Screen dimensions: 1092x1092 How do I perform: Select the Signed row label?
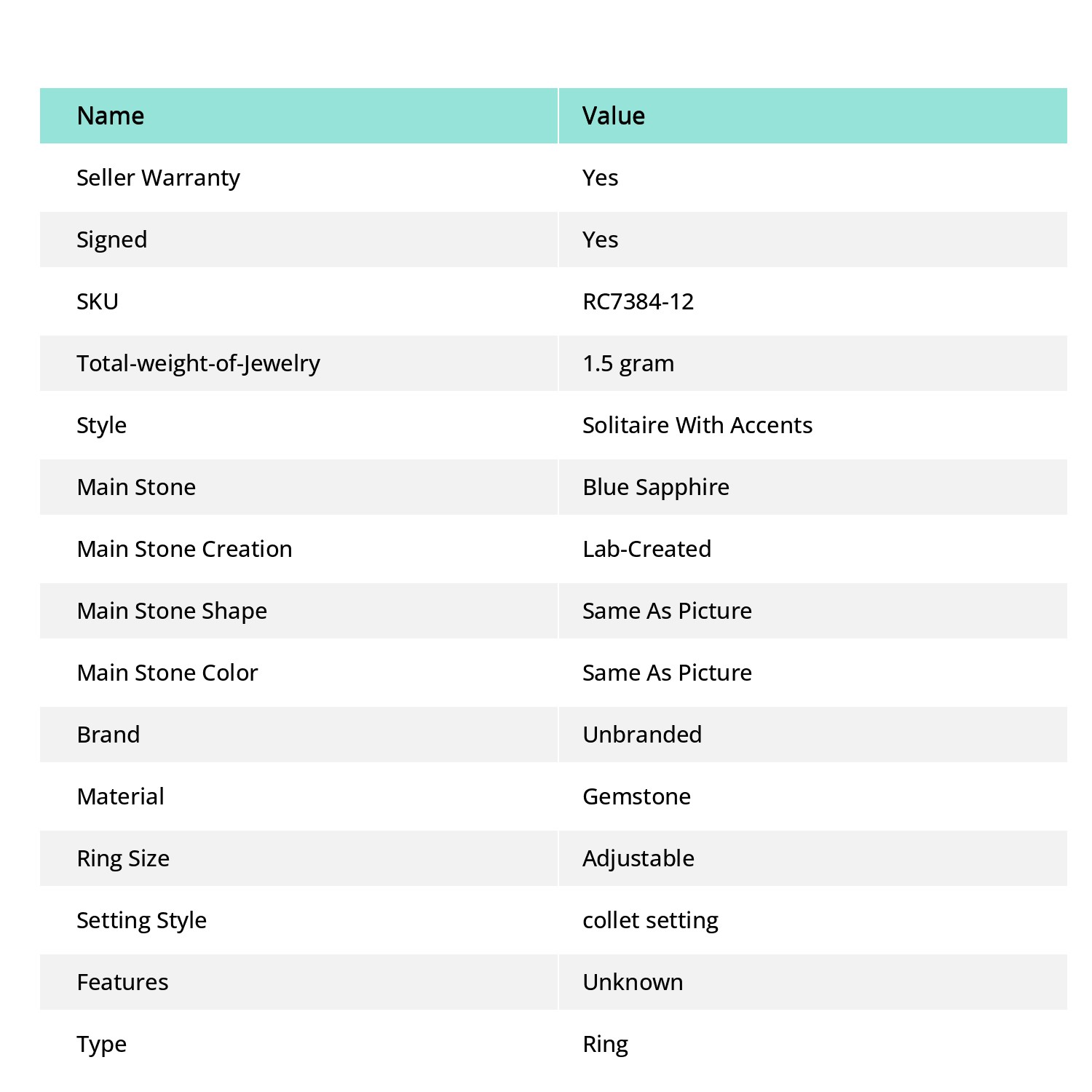click(x=111, y=240)
